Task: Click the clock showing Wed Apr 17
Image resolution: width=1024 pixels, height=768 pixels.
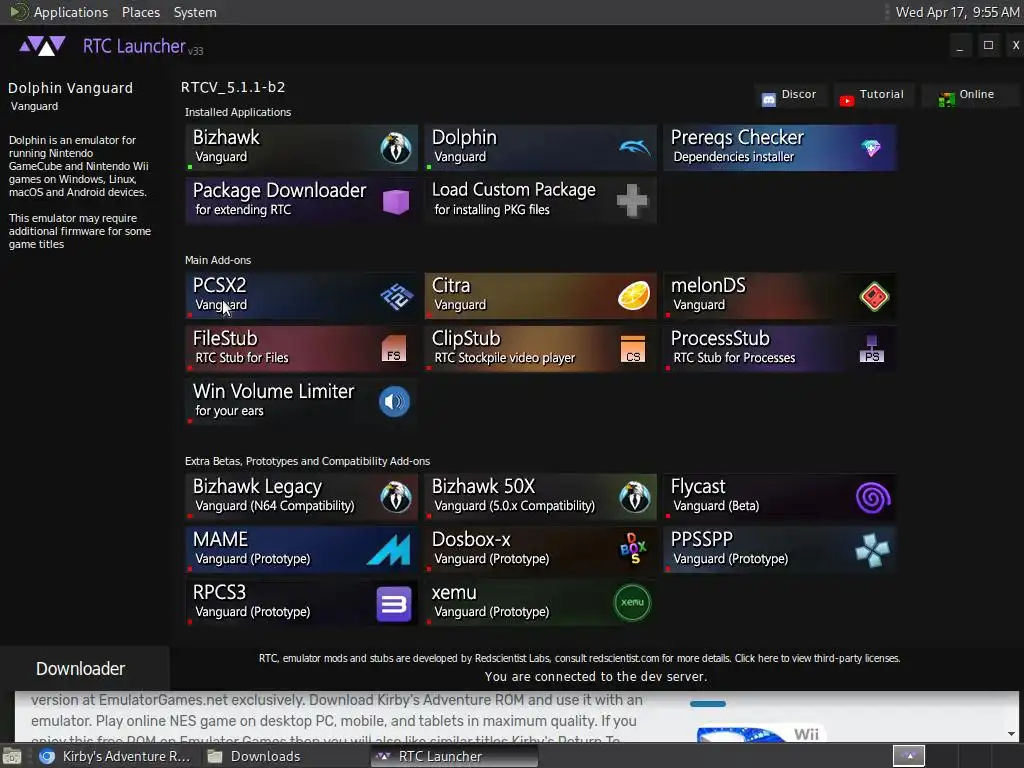Action: [957, 12]
